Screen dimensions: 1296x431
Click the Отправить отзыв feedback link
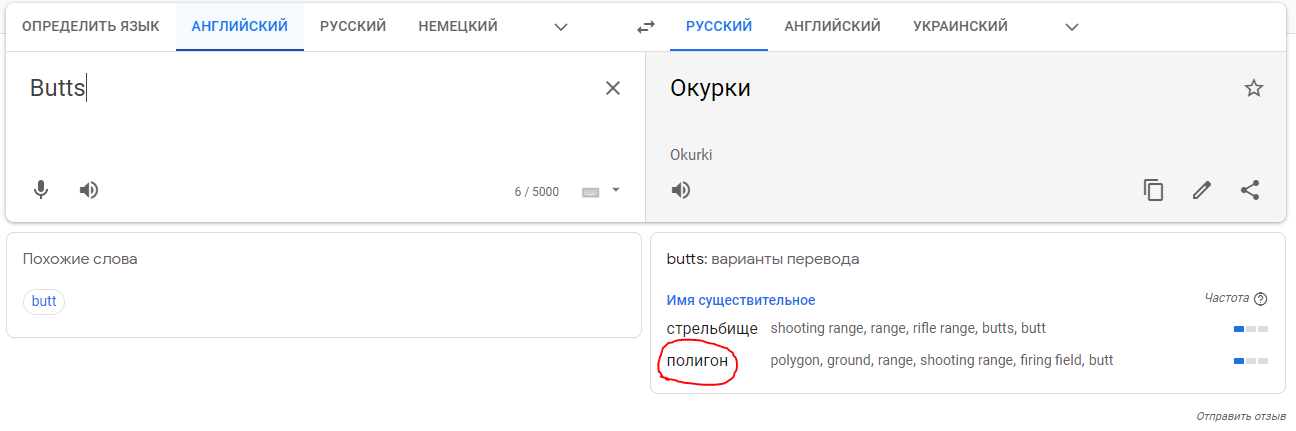click(x=1241, y=415)
